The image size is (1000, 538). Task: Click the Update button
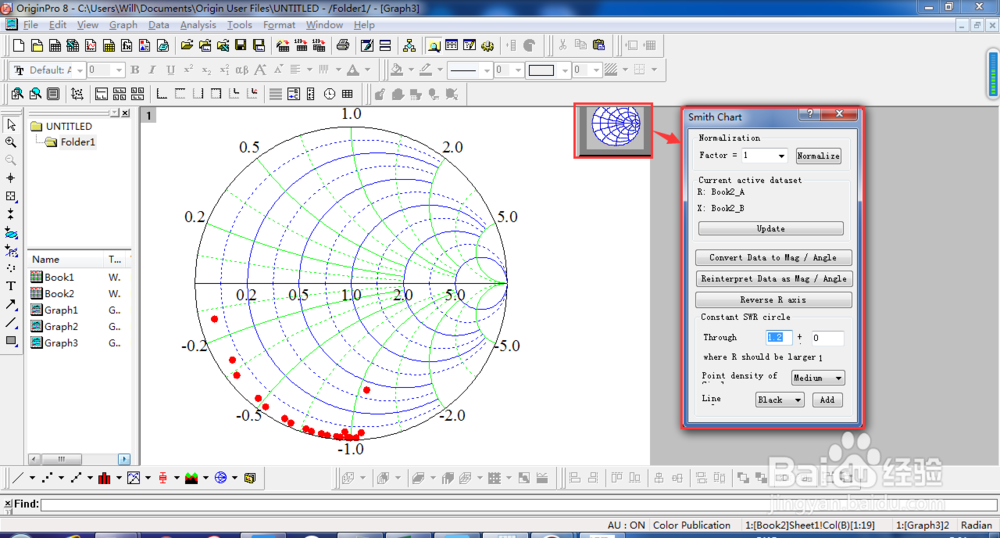coord(770,228)
